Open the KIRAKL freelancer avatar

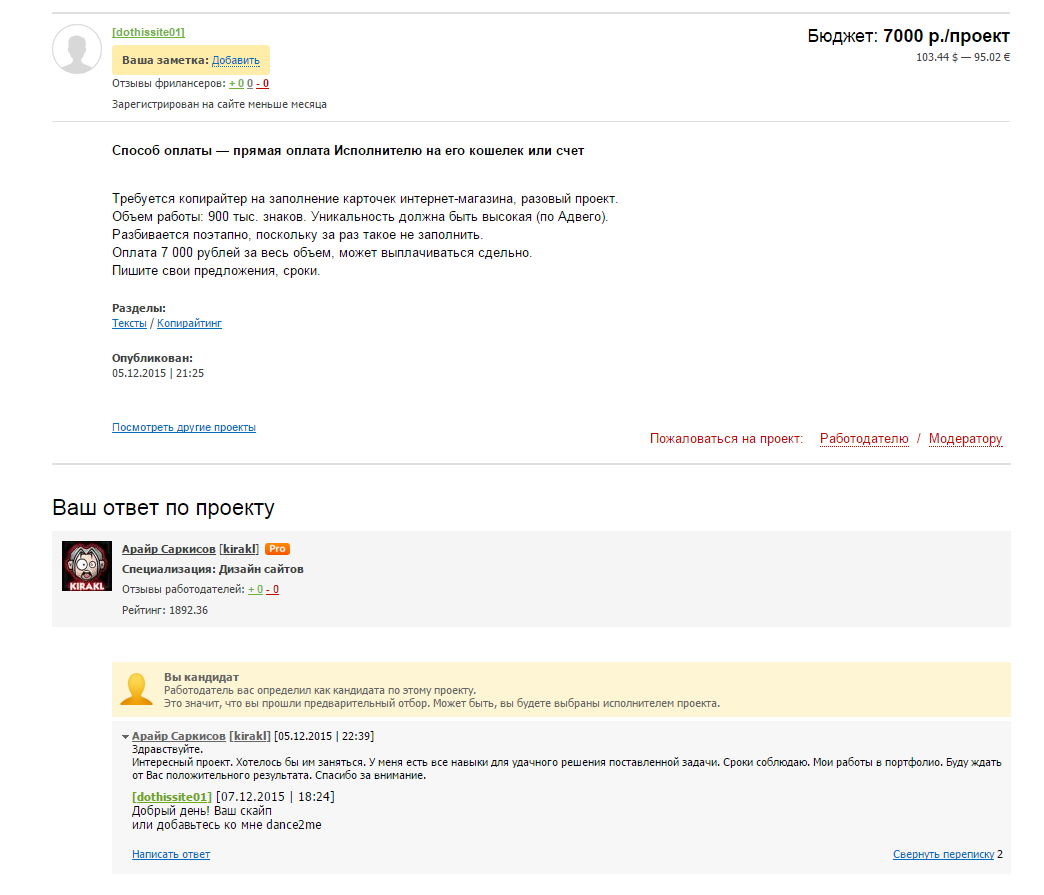[87, 566]
